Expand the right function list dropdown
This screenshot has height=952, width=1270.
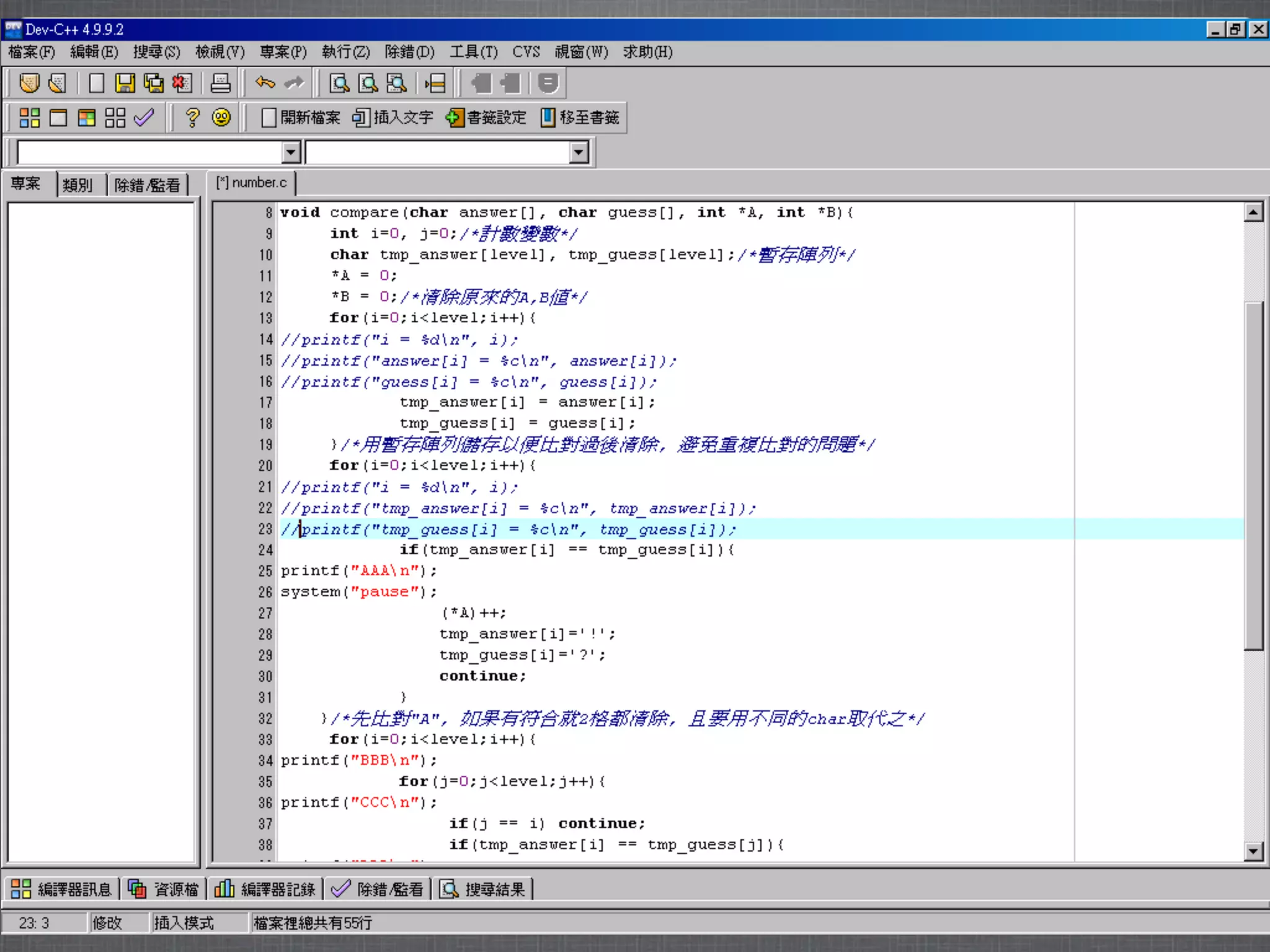[579, 152]
